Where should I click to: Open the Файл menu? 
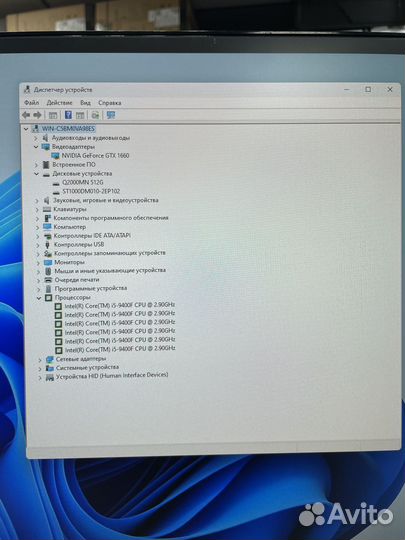point(31,103)
